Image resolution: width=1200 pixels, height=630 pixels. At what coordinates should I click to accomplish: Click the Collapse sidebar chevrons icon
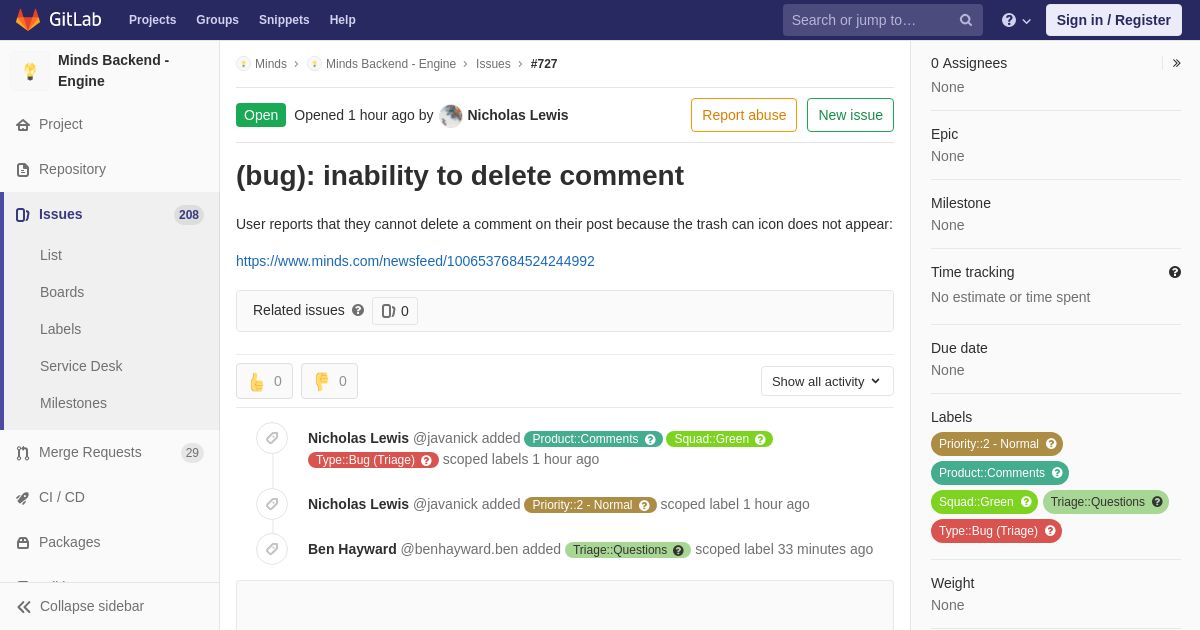click(24, 607)
